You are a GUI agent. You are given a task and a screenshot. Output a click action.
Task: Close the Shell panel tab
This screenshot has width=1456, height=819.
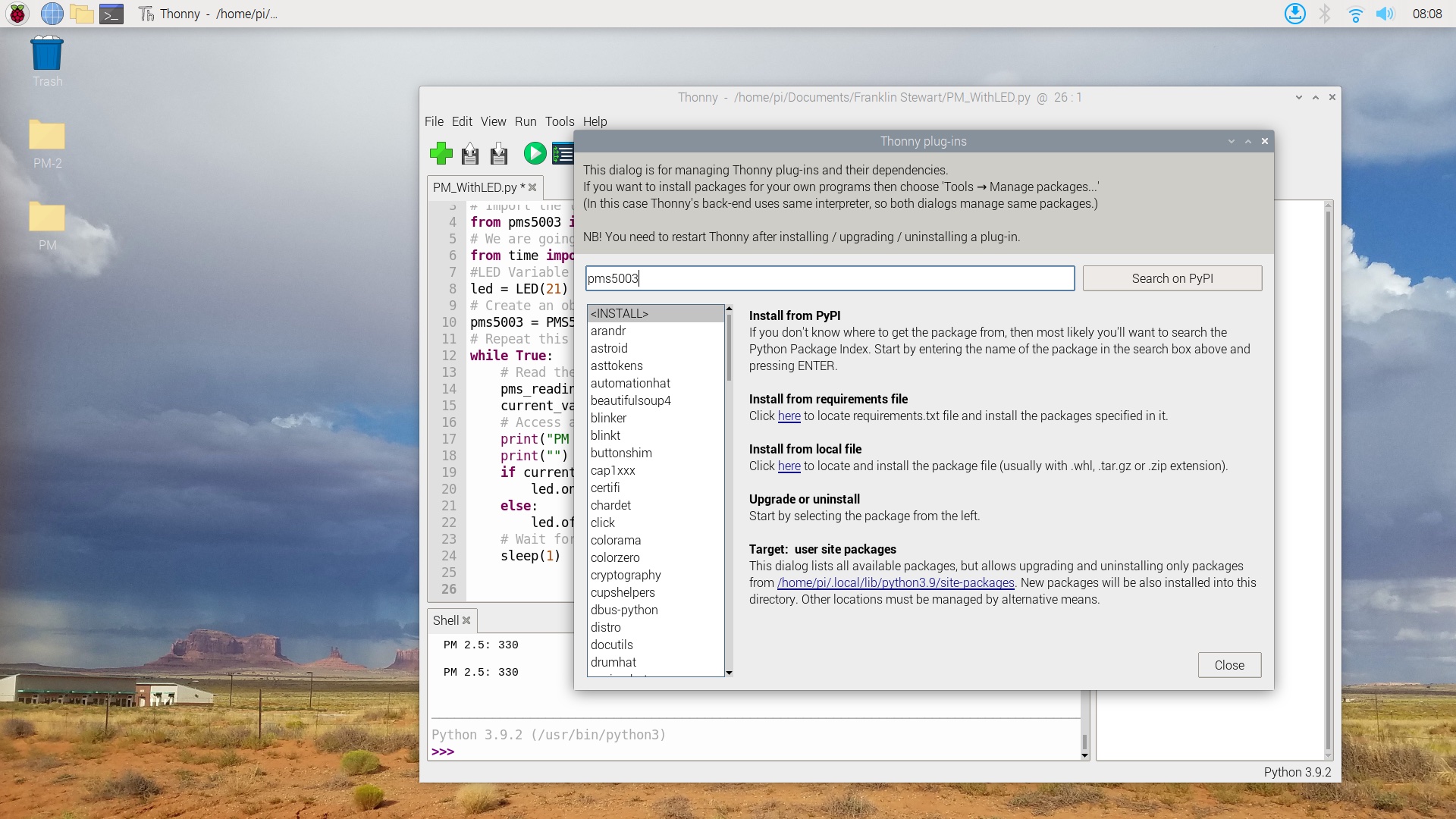pyautogui.click(x=466, y=620)
